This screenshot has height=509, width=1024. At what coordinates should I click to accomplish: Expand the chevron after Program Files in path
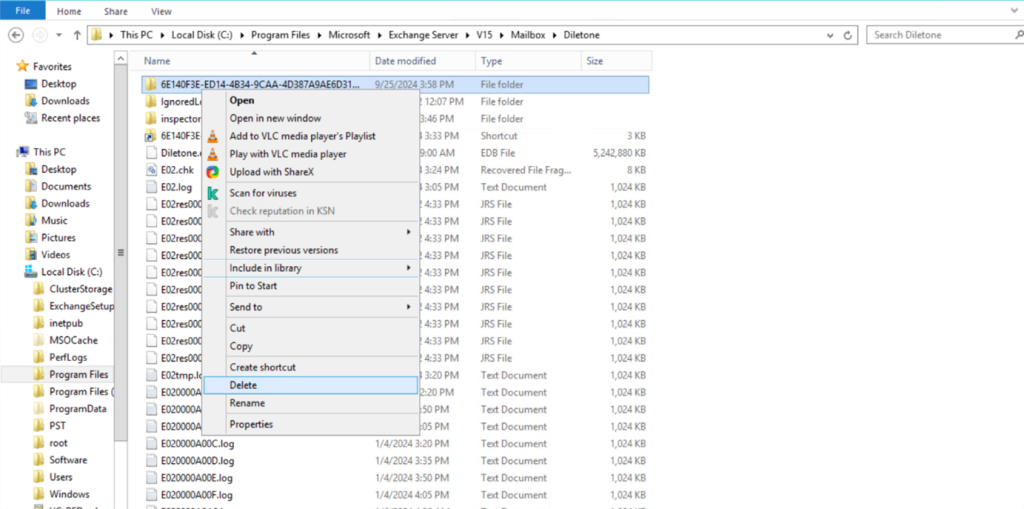(x=321, y=35)
